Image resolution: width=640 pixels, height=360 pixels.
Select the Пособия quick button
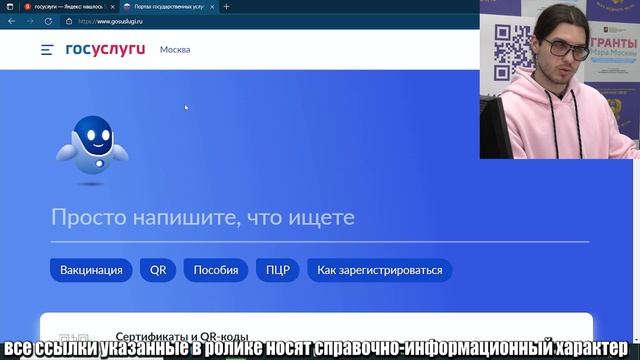pyautogui.click(x=216, y=270)
